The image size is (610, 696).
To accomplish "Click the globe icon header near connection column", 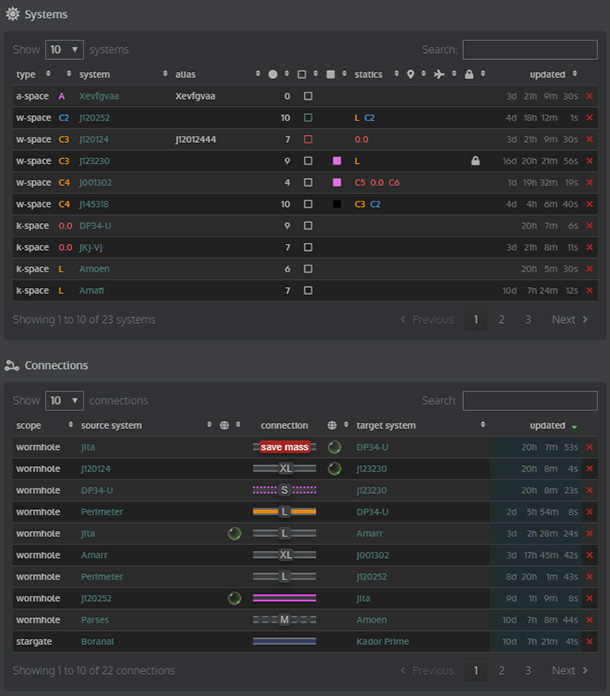I will tap(224, 425).
